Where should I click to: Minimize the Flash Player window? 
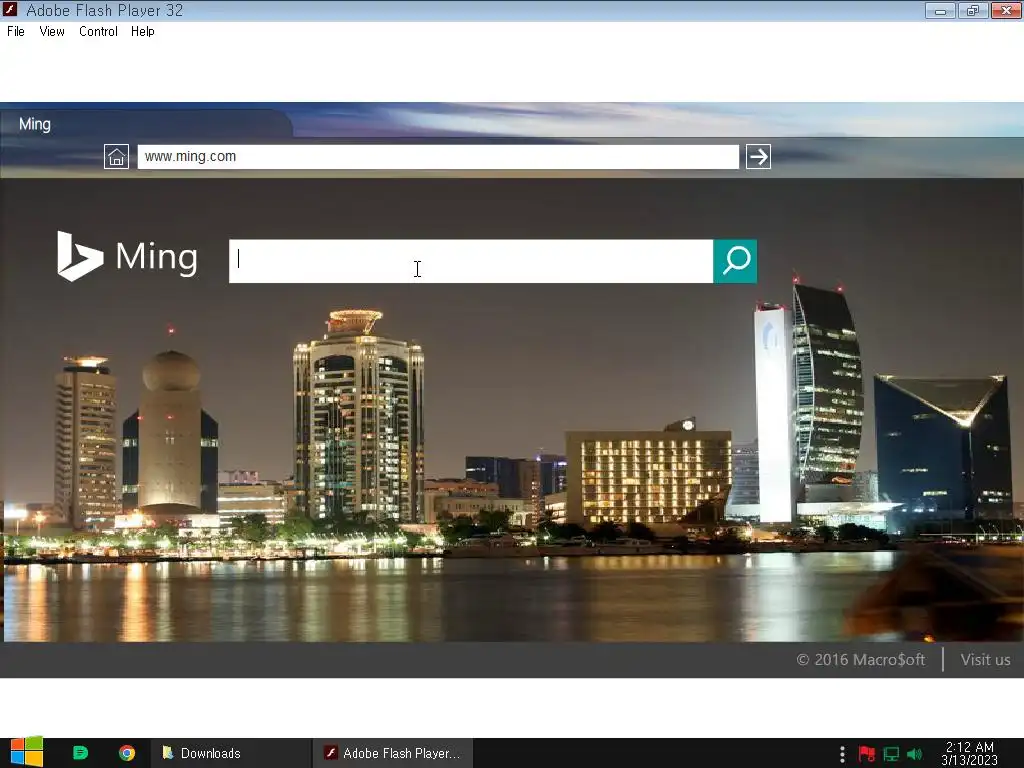pyautogui.click(x=940, y=10)
